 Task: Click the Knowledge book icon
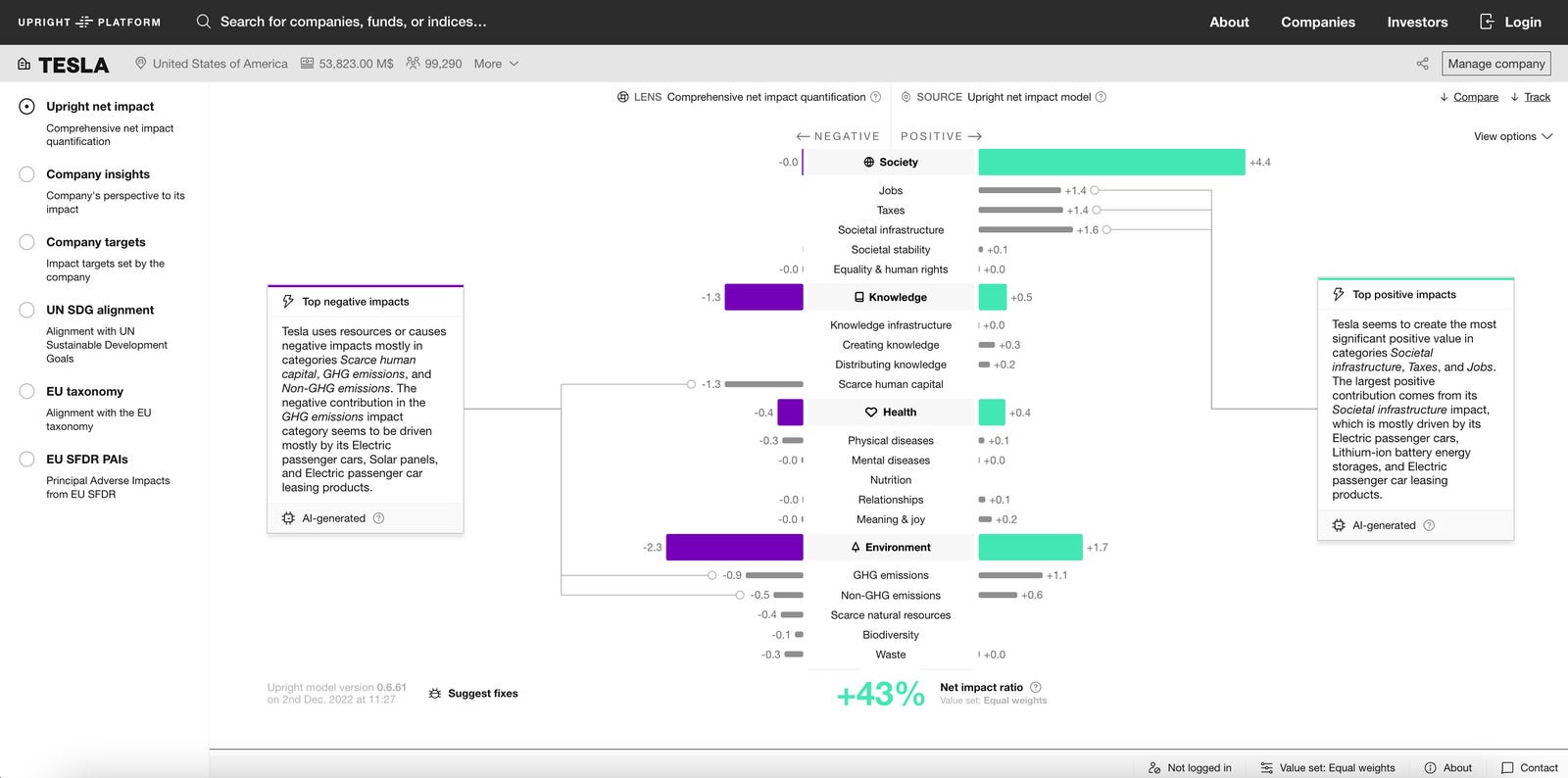pos(859,298)
